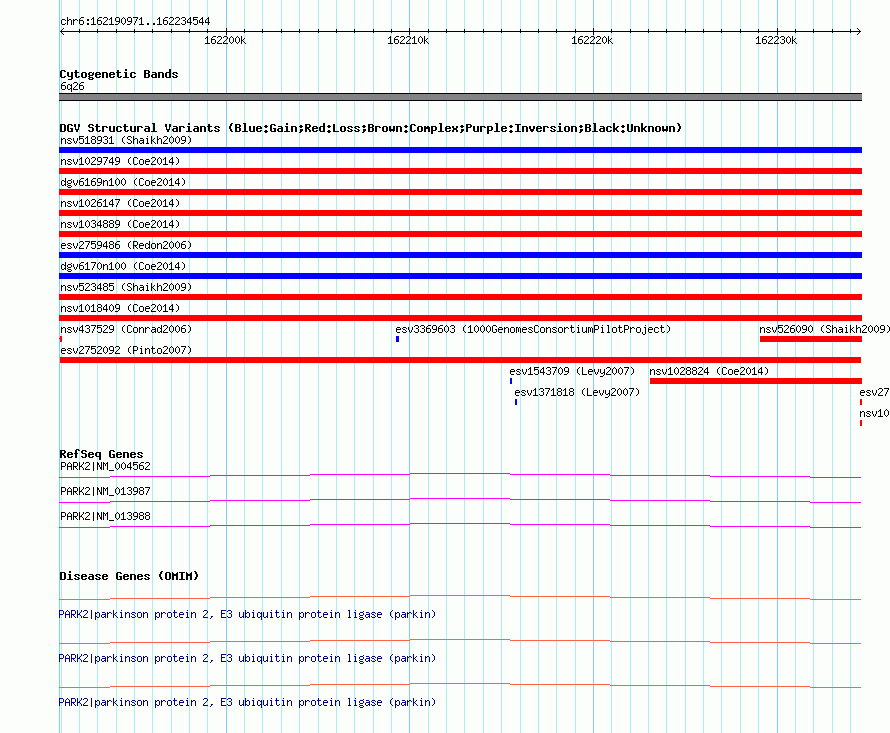Click the magenta gene line under PARK2|NM_013987
Viewport: 890px width, 733px height.
(x=460, y=500)
